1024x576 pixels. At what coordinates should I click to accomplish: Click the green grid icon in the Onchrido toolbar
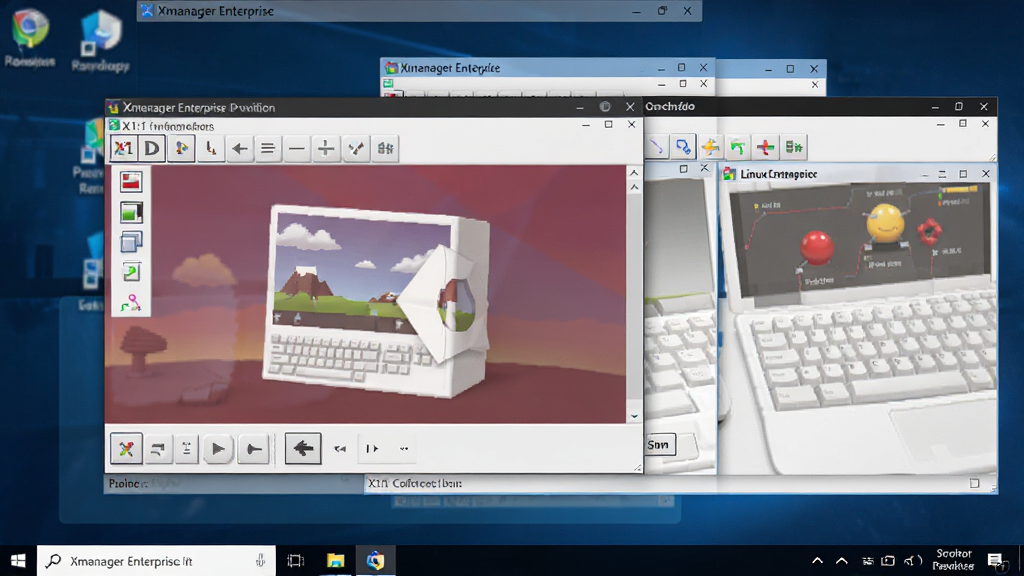click(x=793, y=147)
